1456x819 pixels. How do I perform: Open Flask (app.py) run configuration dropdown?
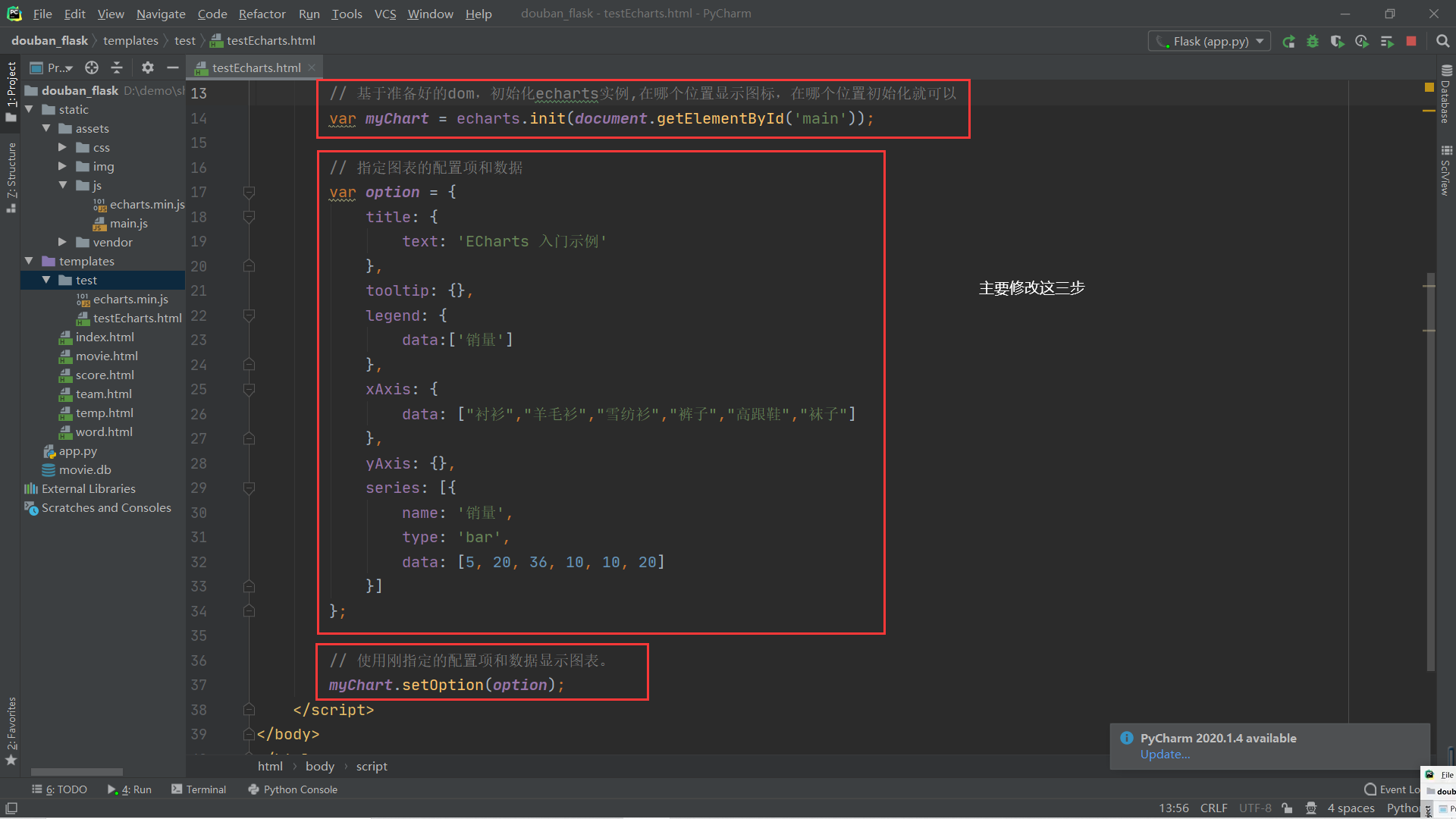coord(1210,42)
